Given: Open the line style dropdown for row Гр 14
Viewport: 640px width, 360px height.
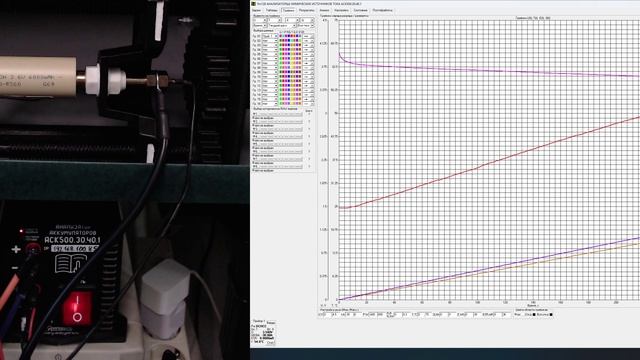Looking at the screenshot, I should point(309,94).
